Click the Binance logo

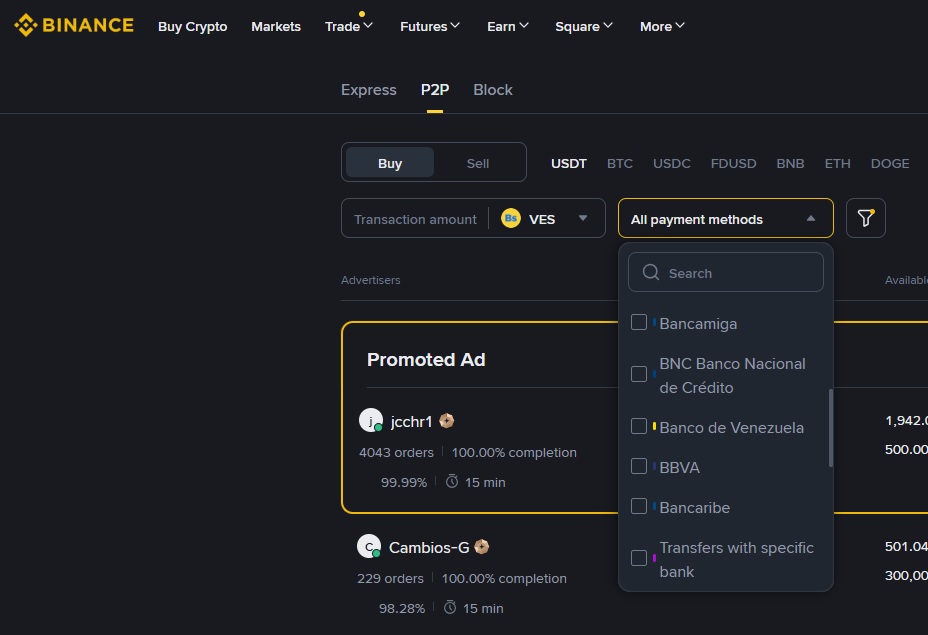tap(73, 25)
